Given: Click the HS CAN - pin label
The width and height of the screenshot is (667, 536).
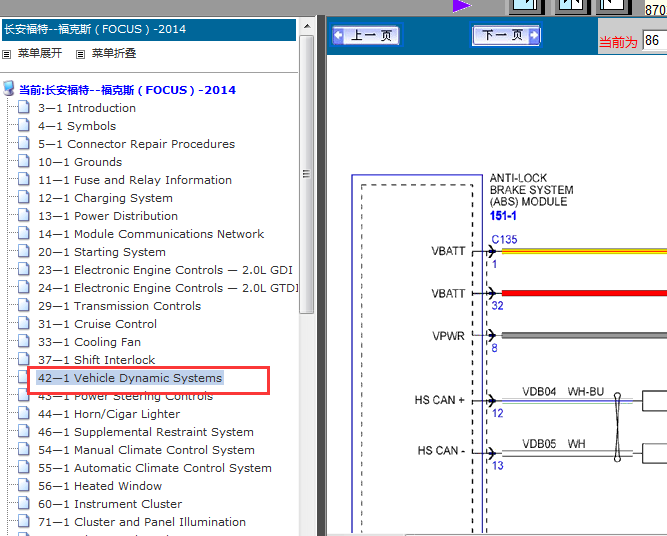Looking at the screenshot, I should click(441, 450).
